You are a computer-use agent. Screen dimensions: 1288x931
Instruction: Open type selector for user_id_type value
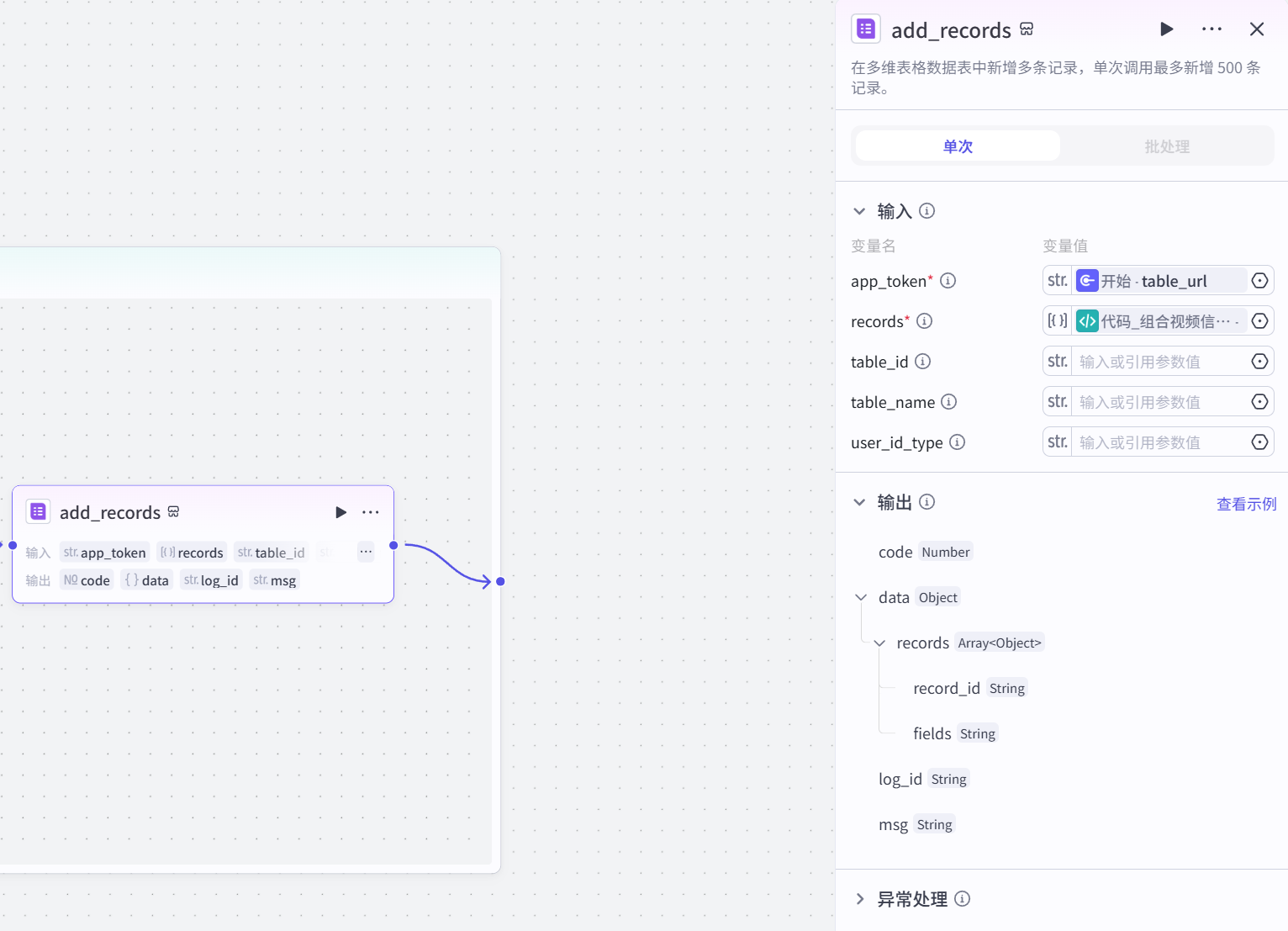point(1058,442)
